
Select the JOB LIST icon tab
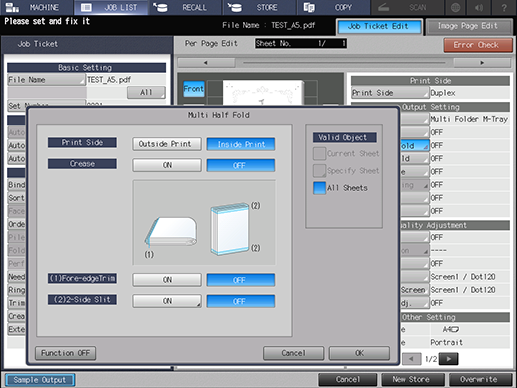(86, 7)
